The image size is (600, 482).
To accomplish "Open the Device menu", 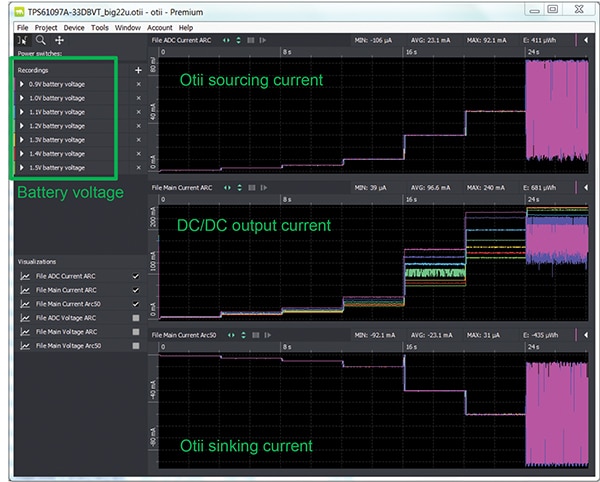I will [x=73, y=27].
